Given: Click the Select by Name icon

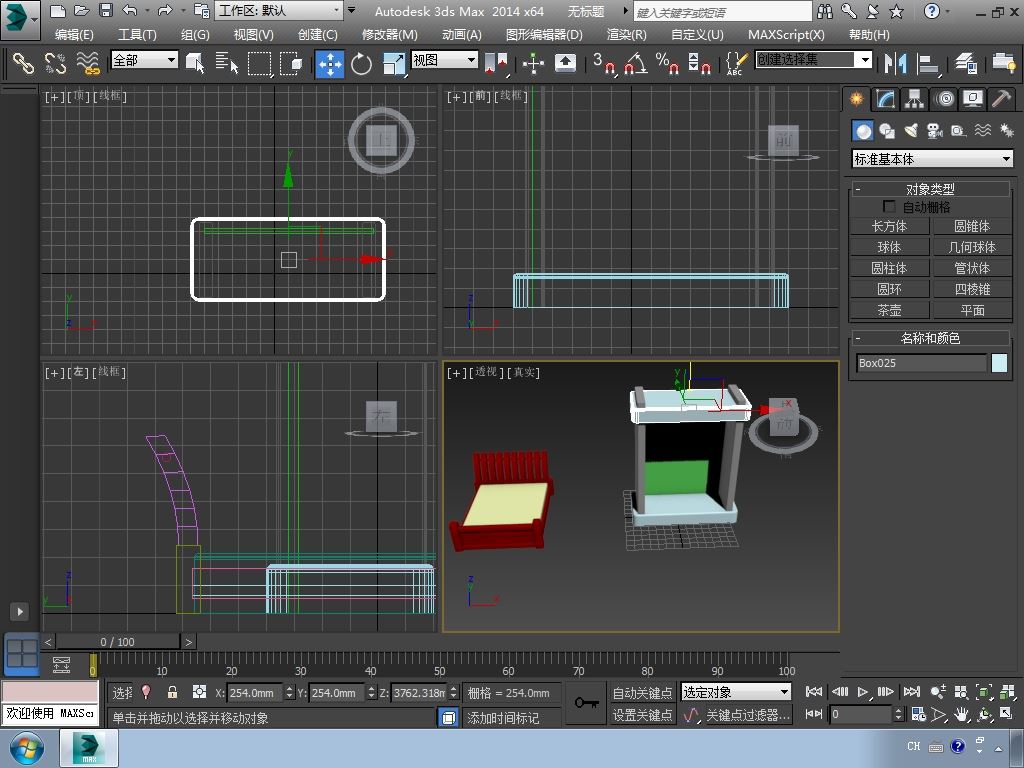Looking at the screenshot, I should (x=227, y=64).
